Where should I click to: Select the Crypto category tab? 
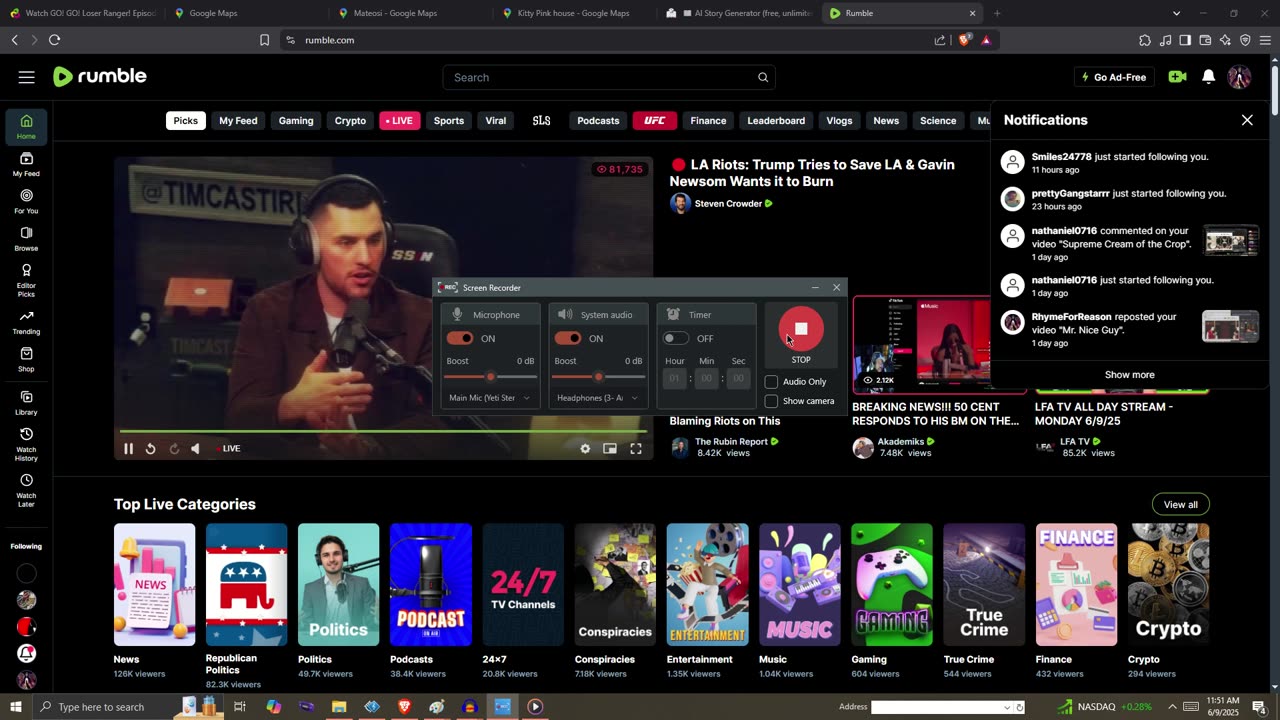tap(350, 121)
